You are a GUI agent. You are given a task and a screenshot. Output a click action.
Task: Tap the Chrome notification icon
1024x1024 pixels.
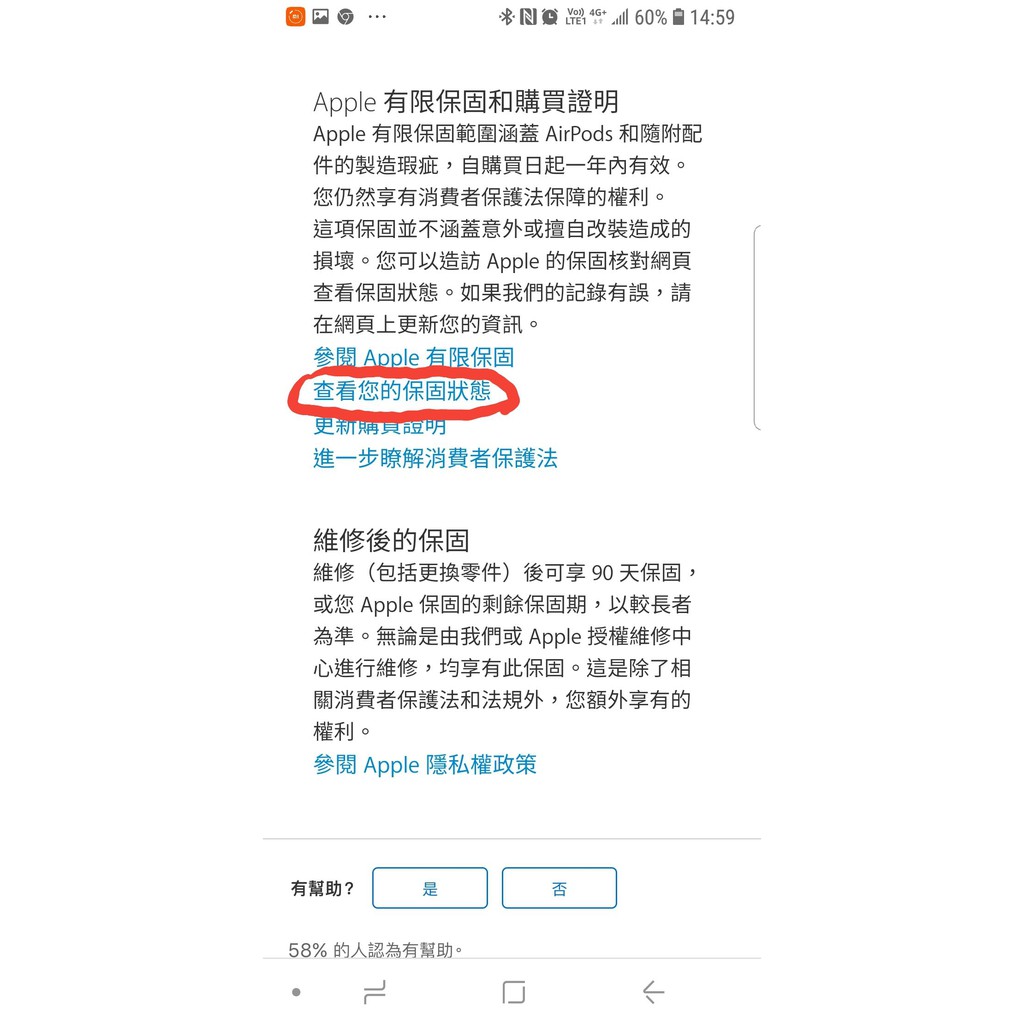(x=345, y=17)
